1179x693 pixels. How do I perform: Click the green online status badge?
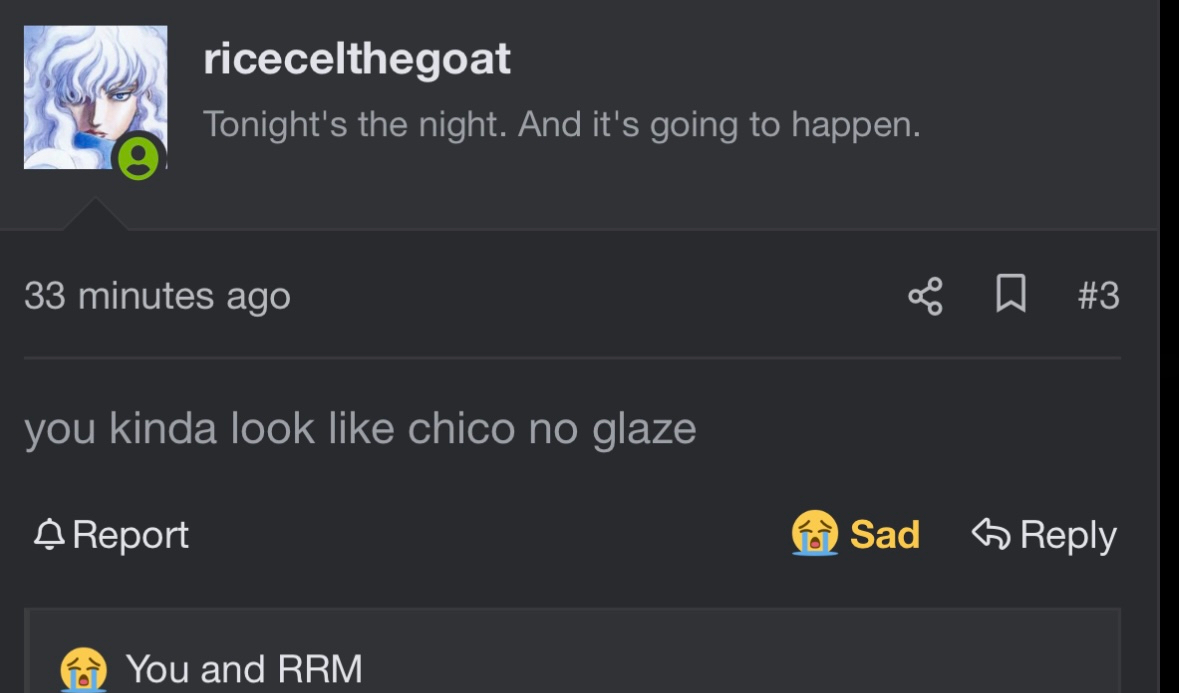(139, 158)
